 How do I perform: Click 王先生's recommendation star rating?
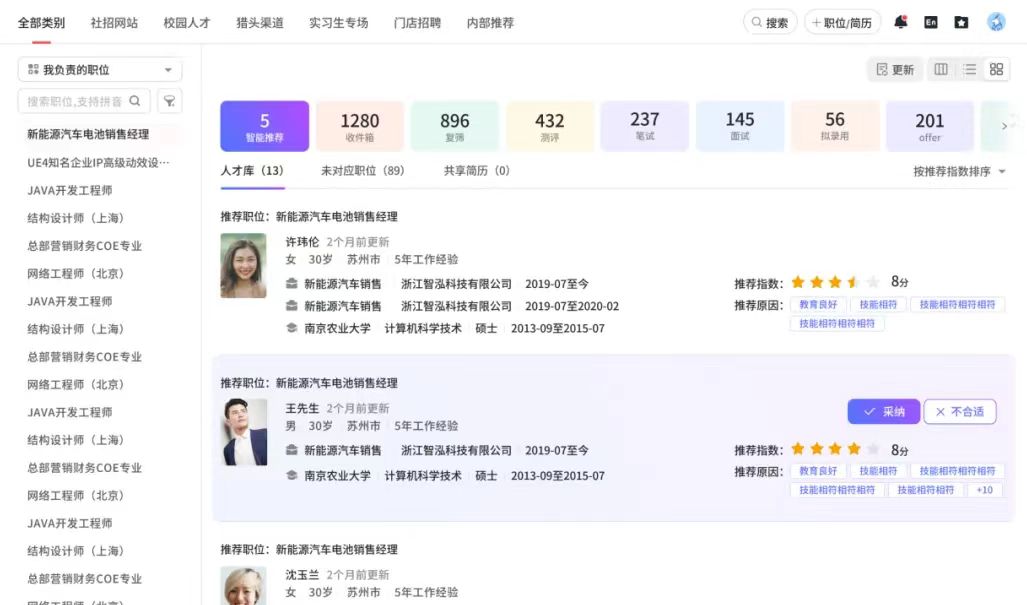click(835, 449)
